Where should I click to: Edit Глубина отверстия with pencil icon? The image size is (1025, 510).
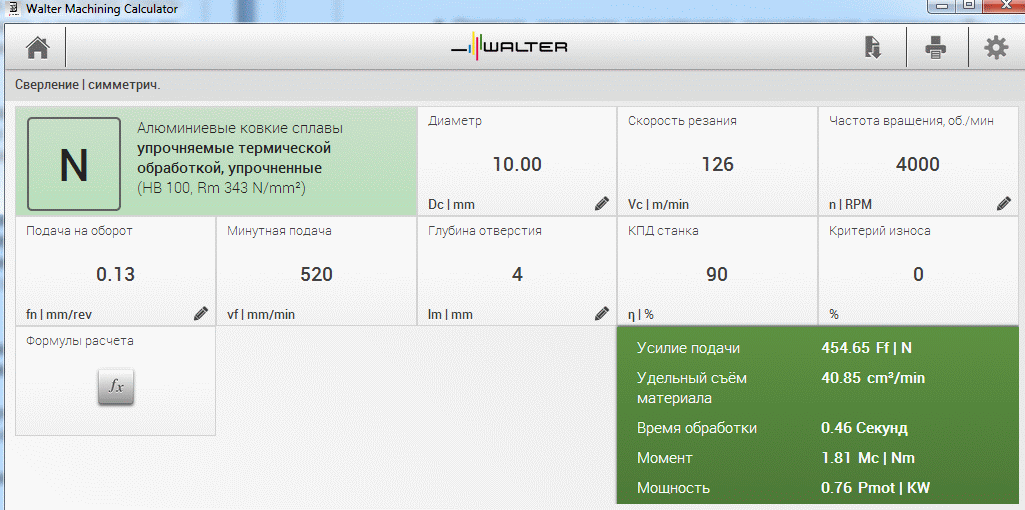(602, 313)
